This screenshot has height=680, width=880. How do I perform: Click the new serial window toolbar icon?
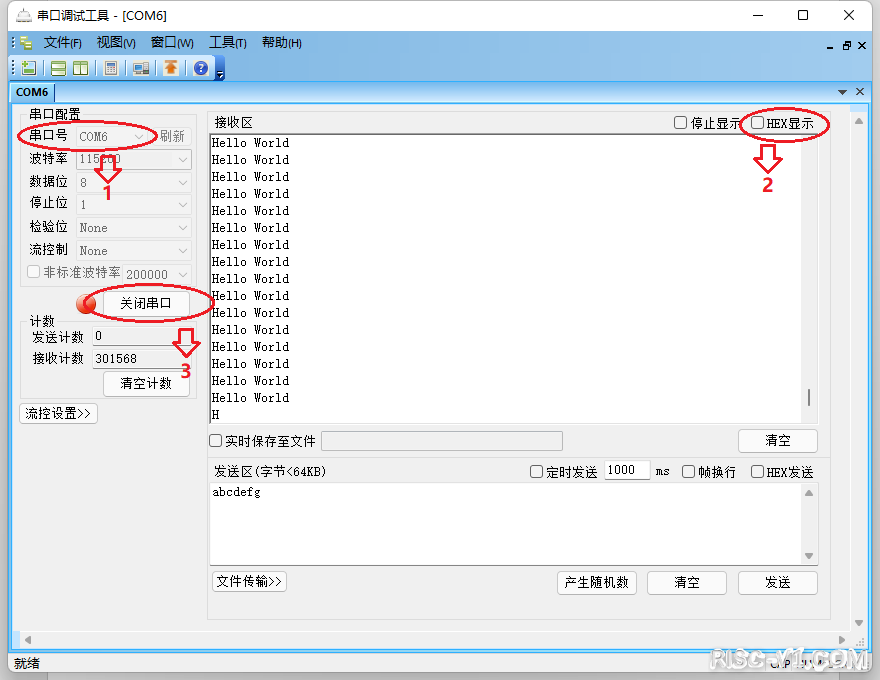click(x=29, y=68)
